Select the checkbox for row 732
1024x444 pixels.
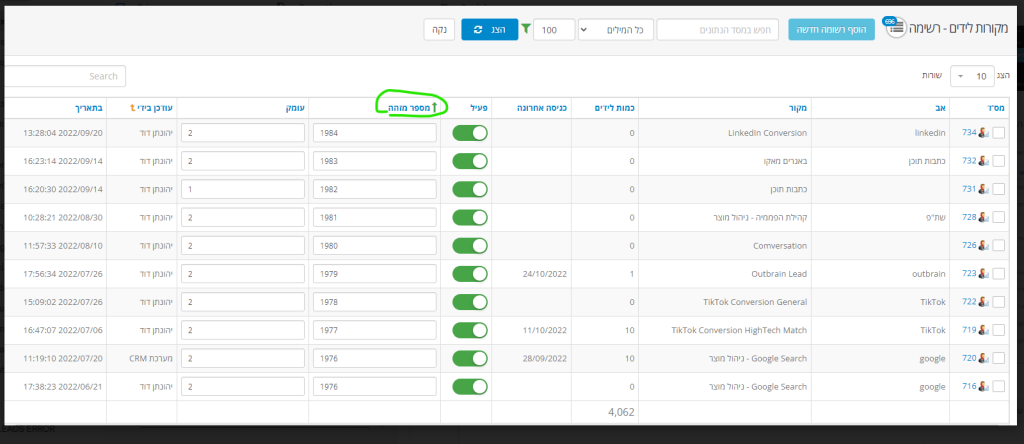tap(1000, 161)
